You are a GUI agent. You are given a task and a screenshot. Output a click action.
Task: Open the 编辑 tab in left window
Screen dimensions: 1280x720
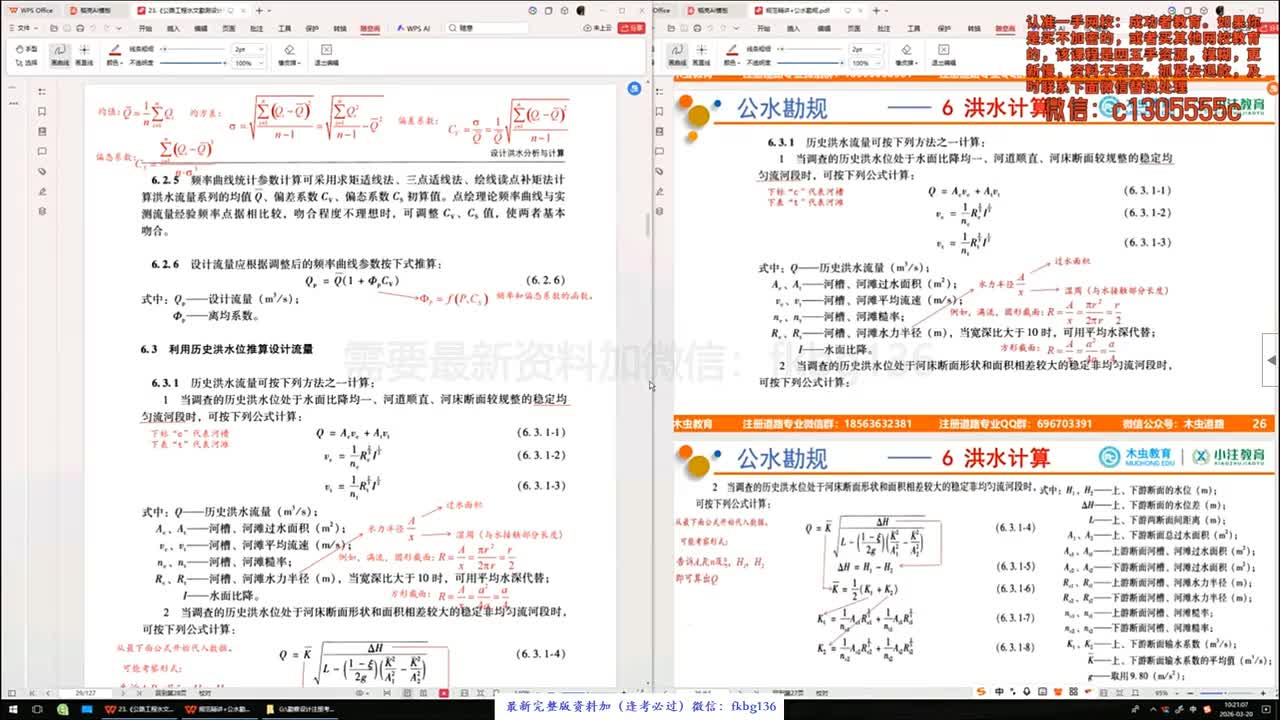201,28
